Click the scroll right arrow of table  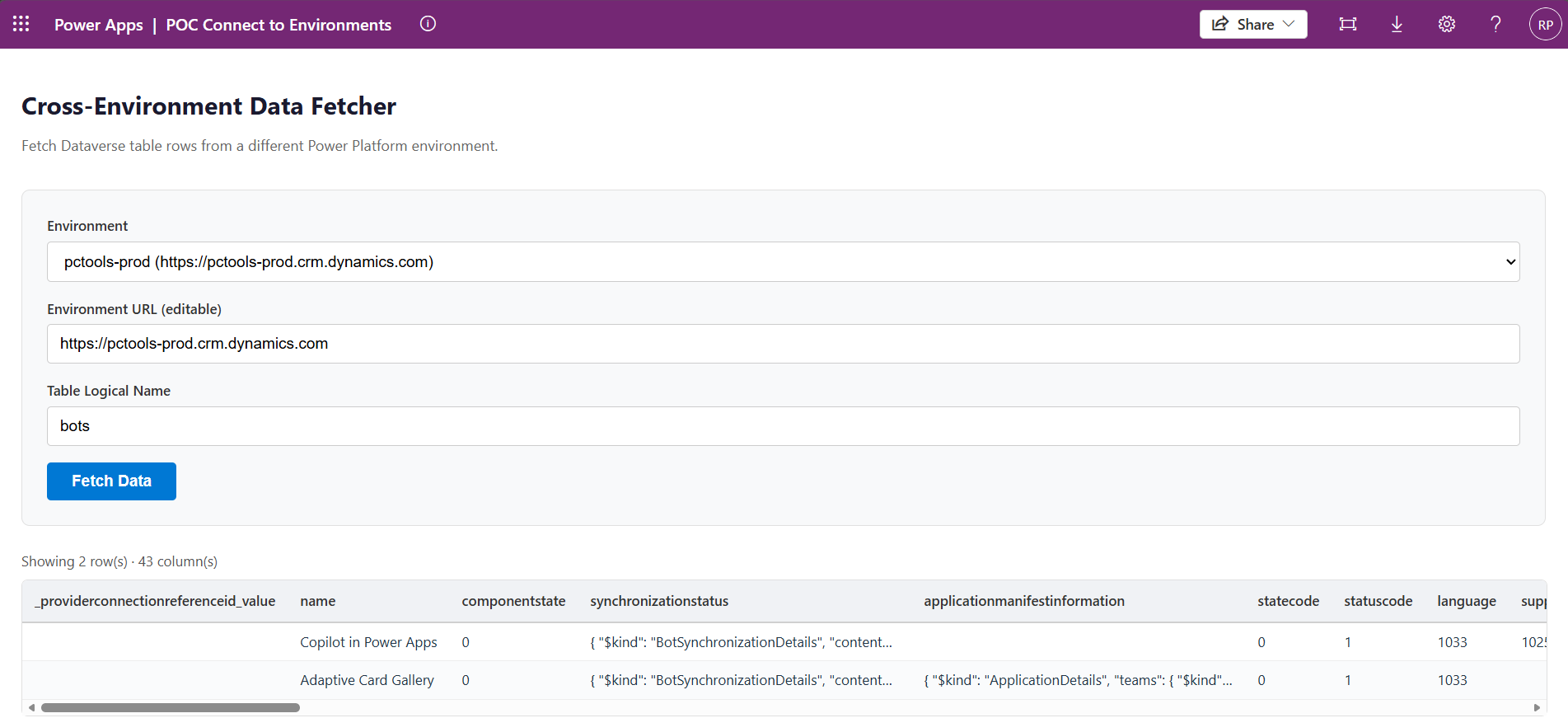[1536, 707]
